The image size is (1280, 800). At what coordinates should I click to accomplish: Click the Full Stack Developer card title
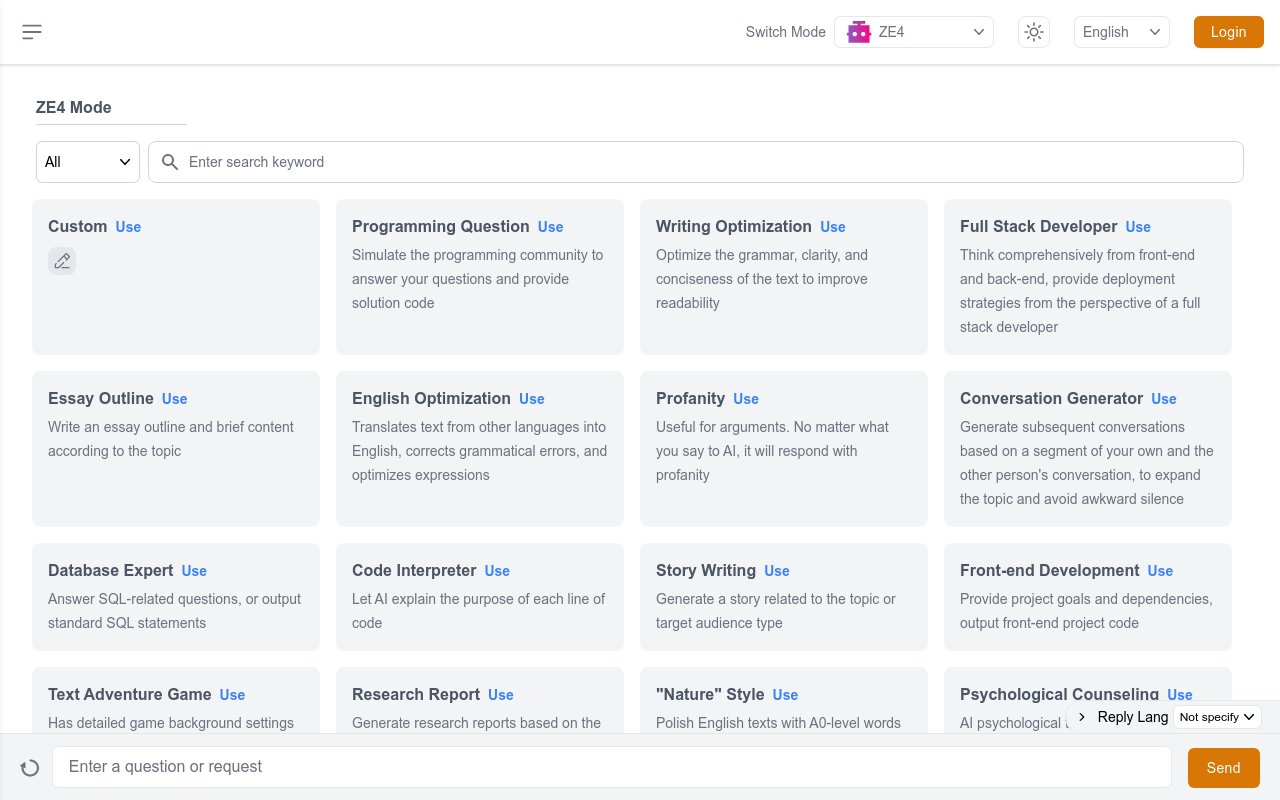[x=1039, y=226]
